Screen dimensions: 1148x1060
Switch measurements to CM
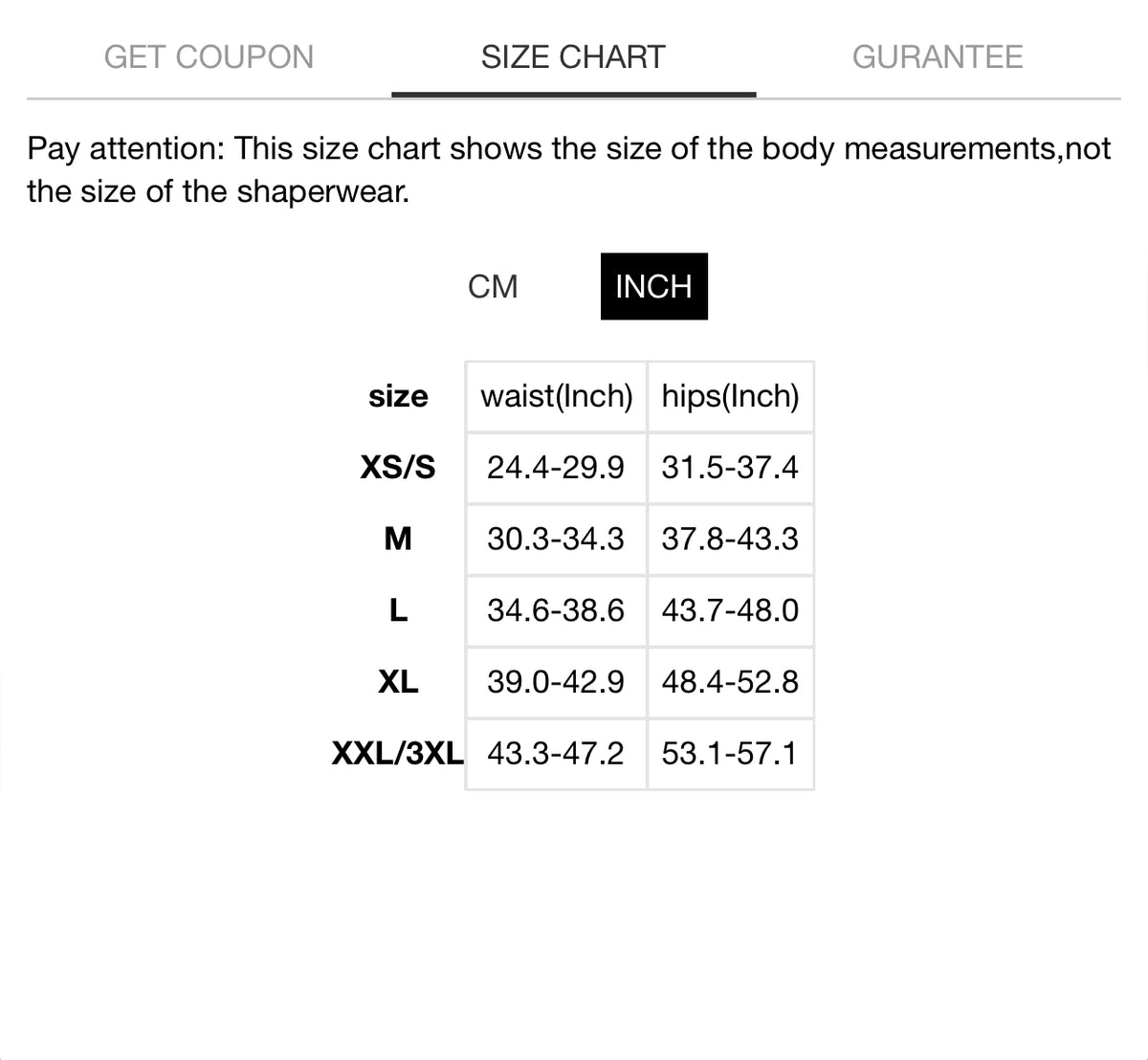point(493,286)
